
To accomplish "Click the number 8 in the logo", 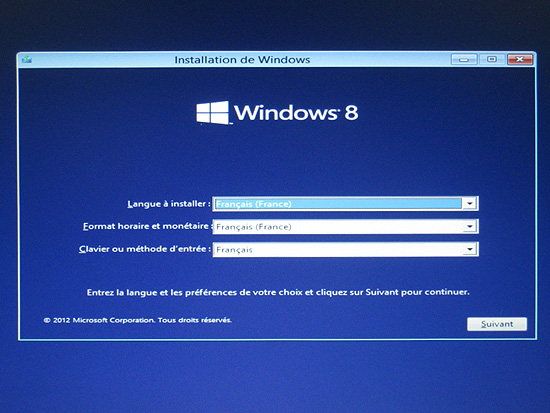I will (x=351, y=113).
